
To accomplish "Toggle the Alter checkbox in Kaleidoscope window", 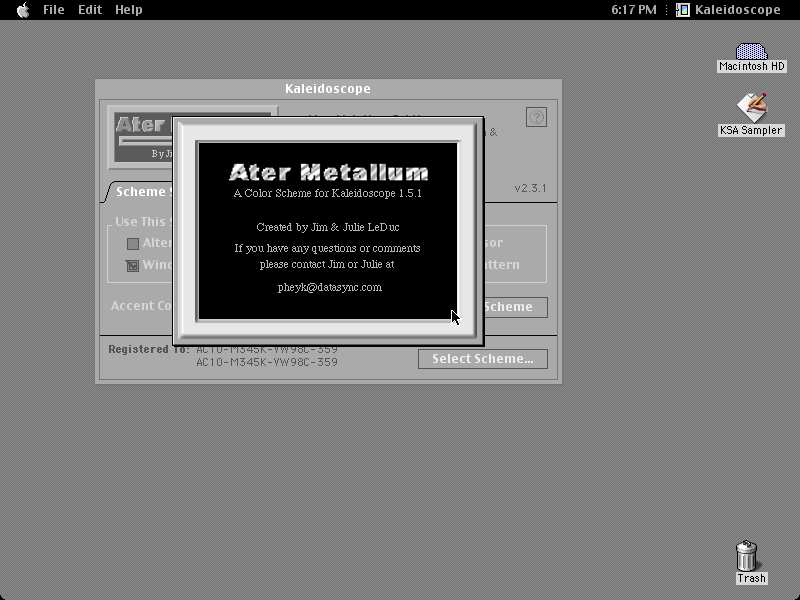I will 133,244.
